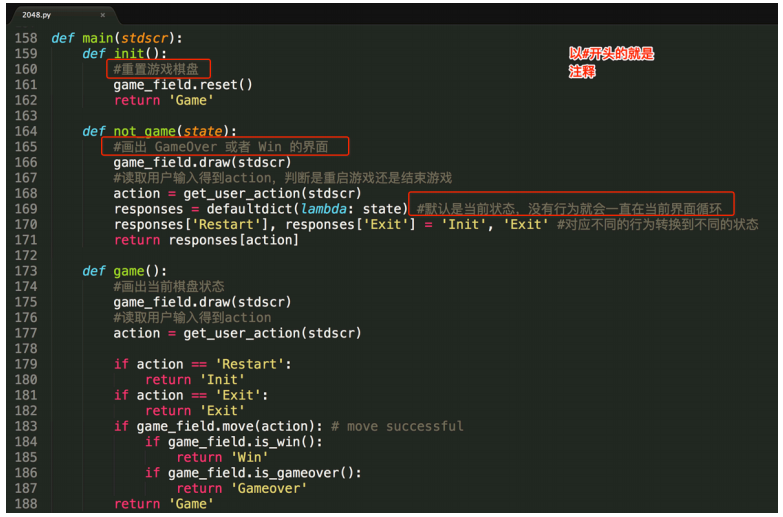Screen dimensions: 783x517
Task: Click comment '#对应不同的行为转换到不同的状态'
Action: click(x=658, y=225)
